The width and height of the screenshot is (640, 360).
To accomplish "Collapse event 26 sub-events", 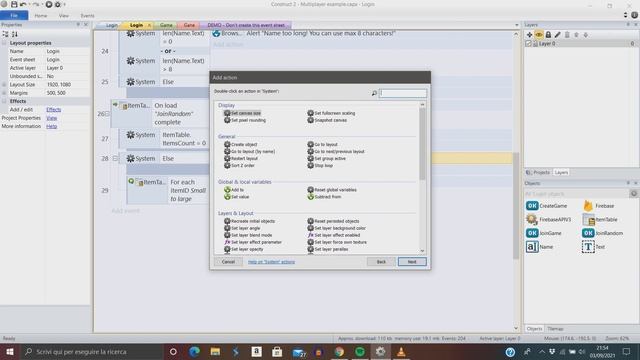I will [x=108, y=114].
